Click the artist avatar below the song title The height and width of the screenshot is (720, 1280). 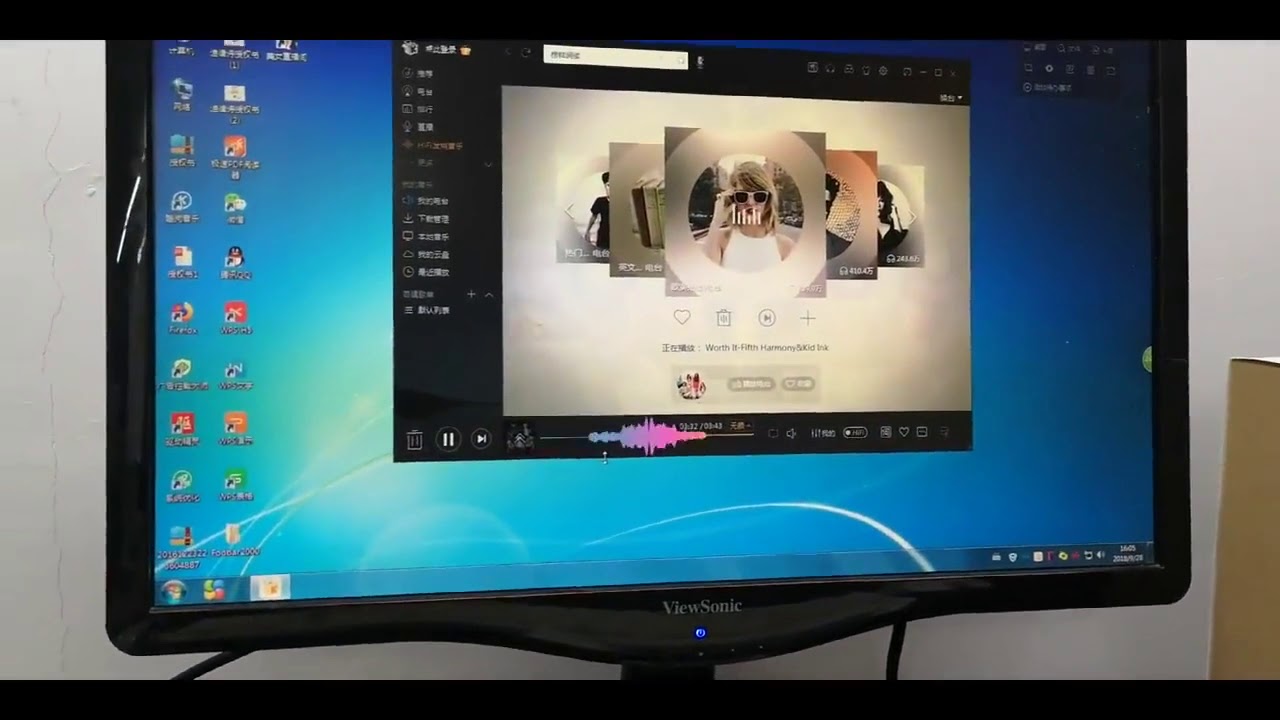pyautogui.click(x=691, y=384)
